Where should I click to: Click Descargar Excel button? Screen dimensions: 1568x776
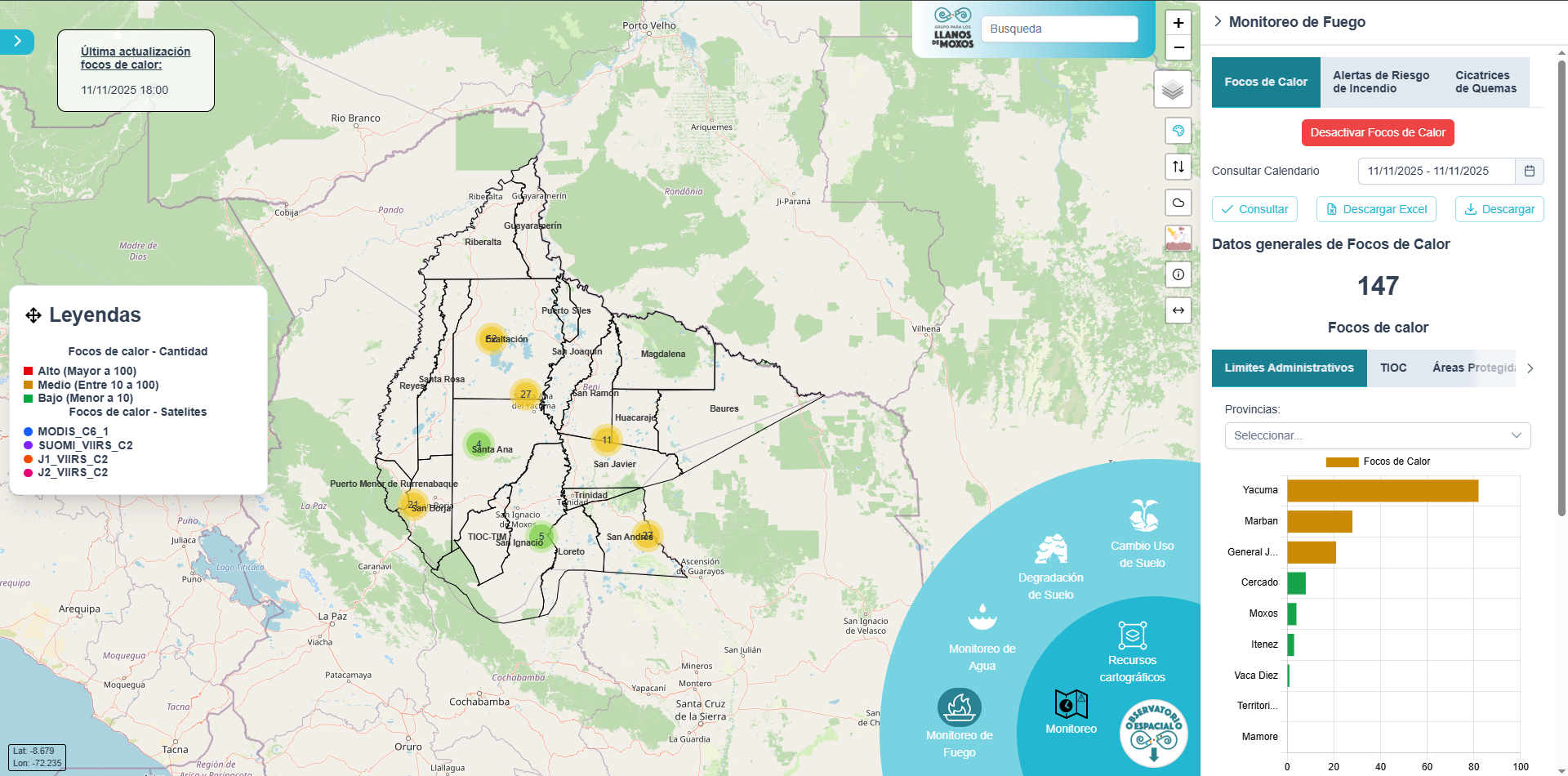coord(1376,209)
